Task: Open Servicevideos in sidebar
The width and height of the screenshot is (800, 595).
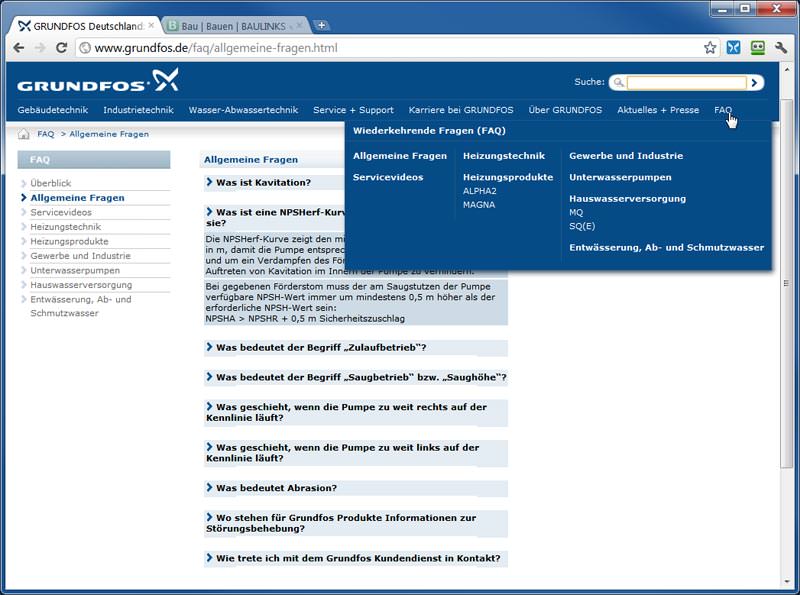Action: [61, 212]
